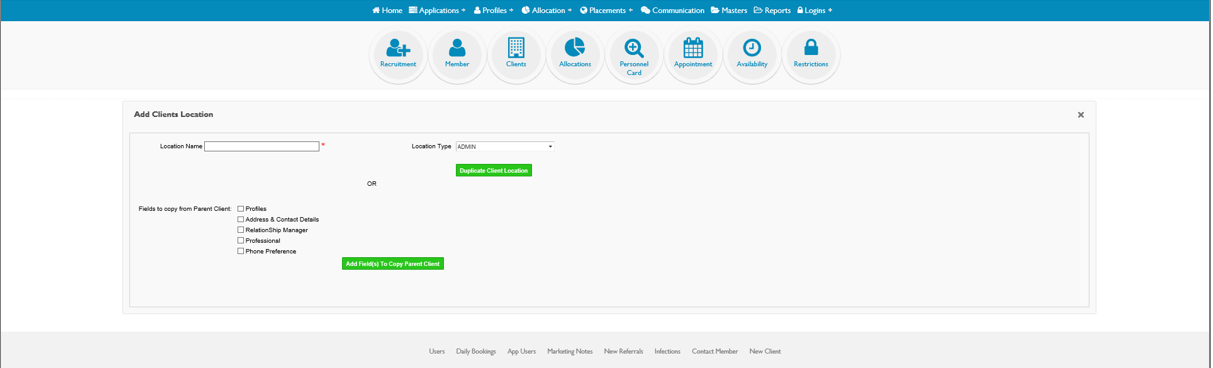
Task: Go to Home in top navigation
Action: pos(387,10)
